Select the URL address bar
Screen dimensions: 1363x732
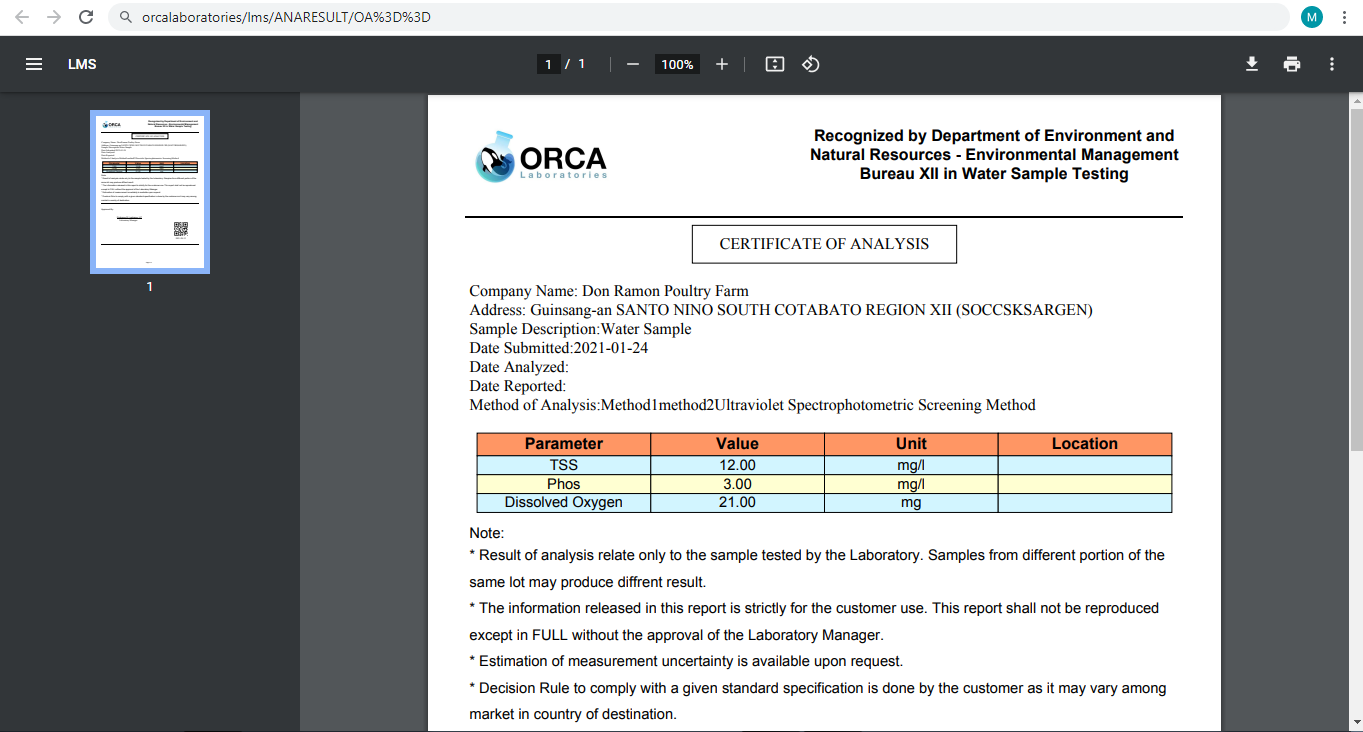pos(697,17)
